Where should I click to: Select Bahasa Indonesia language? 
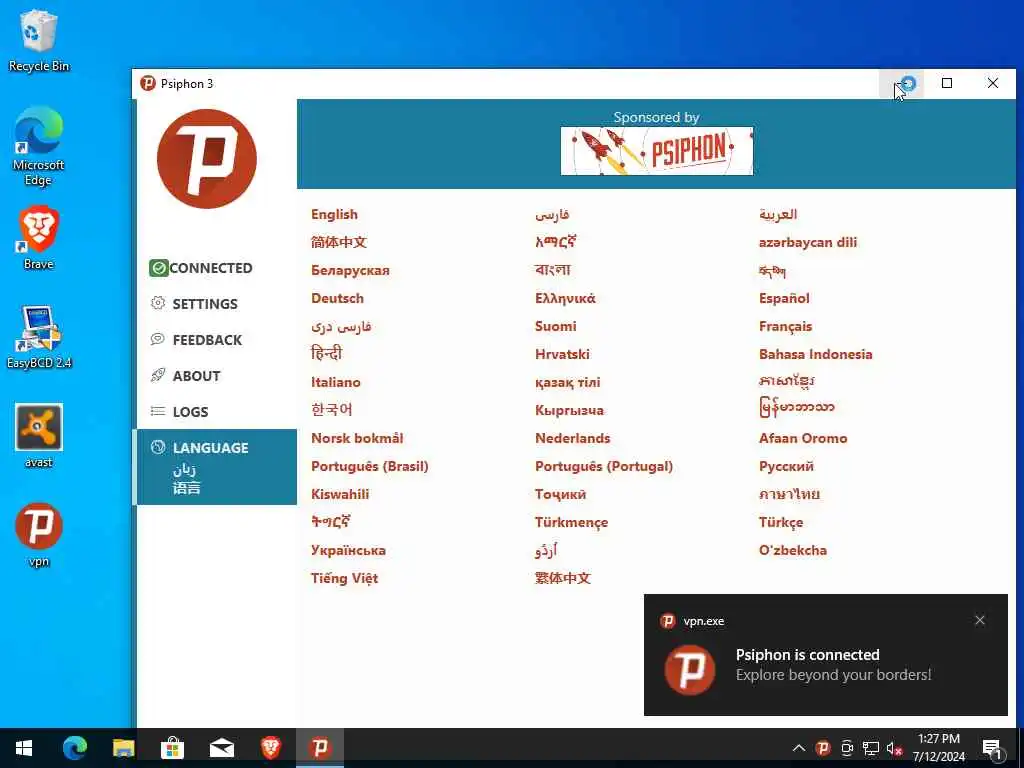(816, 355)
